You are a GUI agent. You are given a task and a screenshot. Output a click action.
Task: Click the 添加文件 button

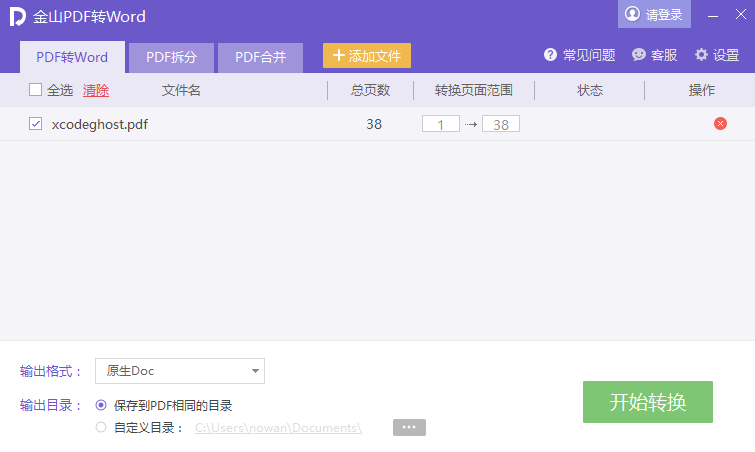click(367, 55)
